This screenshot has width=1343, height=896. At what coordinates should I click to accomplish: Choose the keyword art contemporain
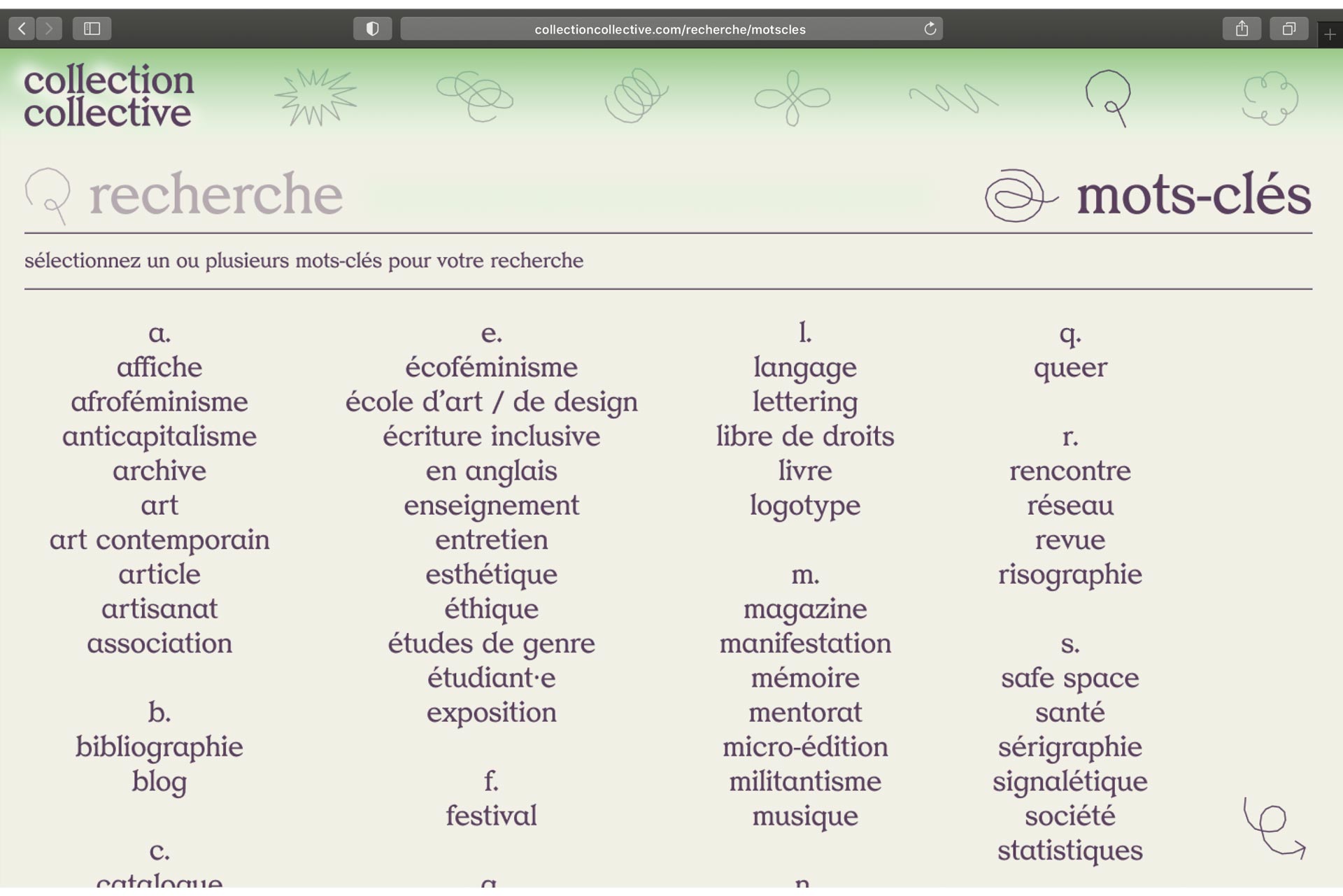(159, 540)
